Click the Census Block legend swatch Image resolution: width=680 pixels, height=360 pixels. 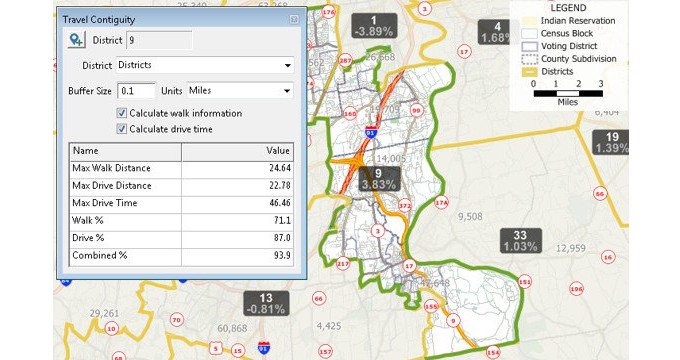(x=529, y=33)
